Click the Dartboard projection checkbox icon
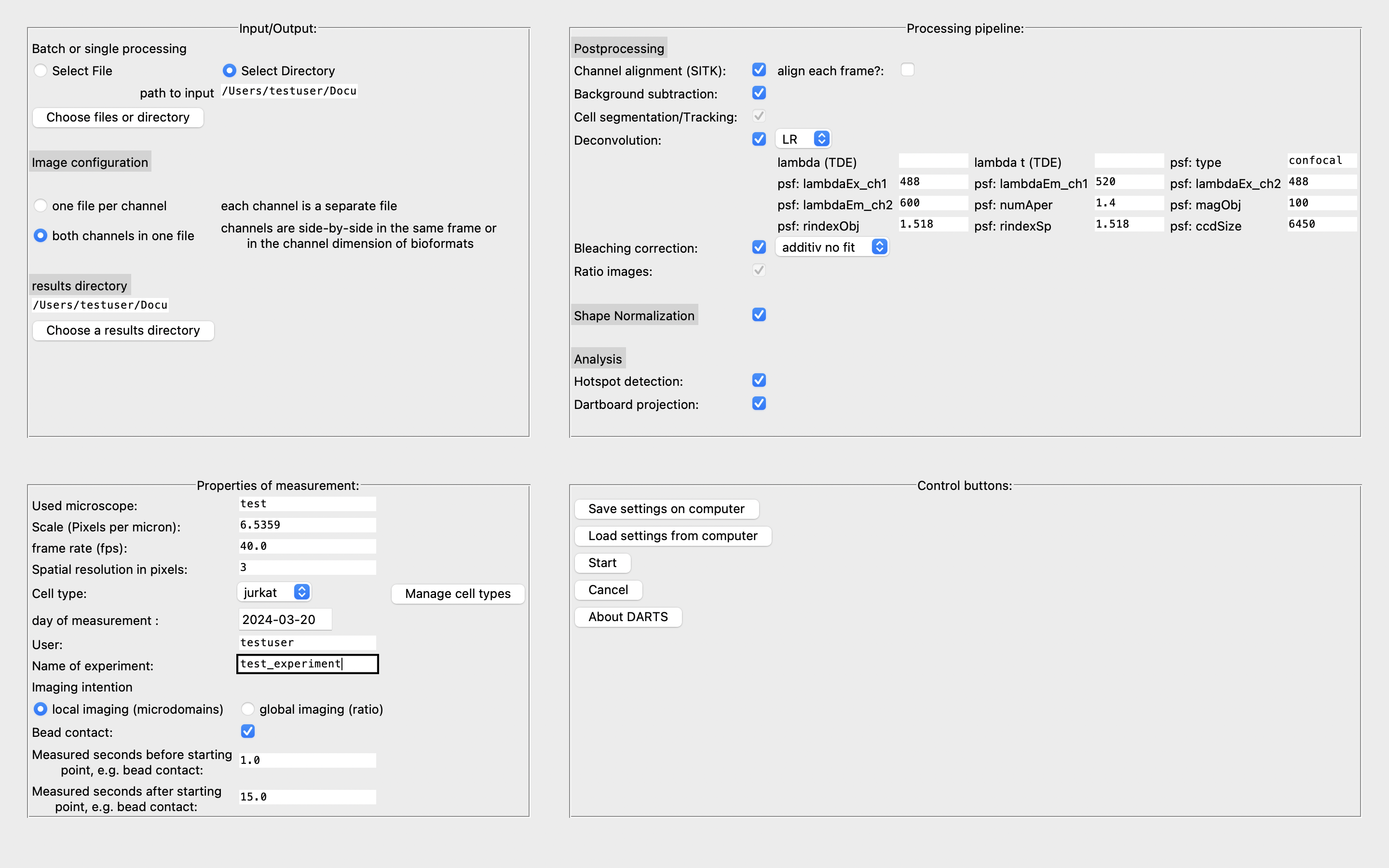Screen dimensions: 1389x868 [759, 404]
